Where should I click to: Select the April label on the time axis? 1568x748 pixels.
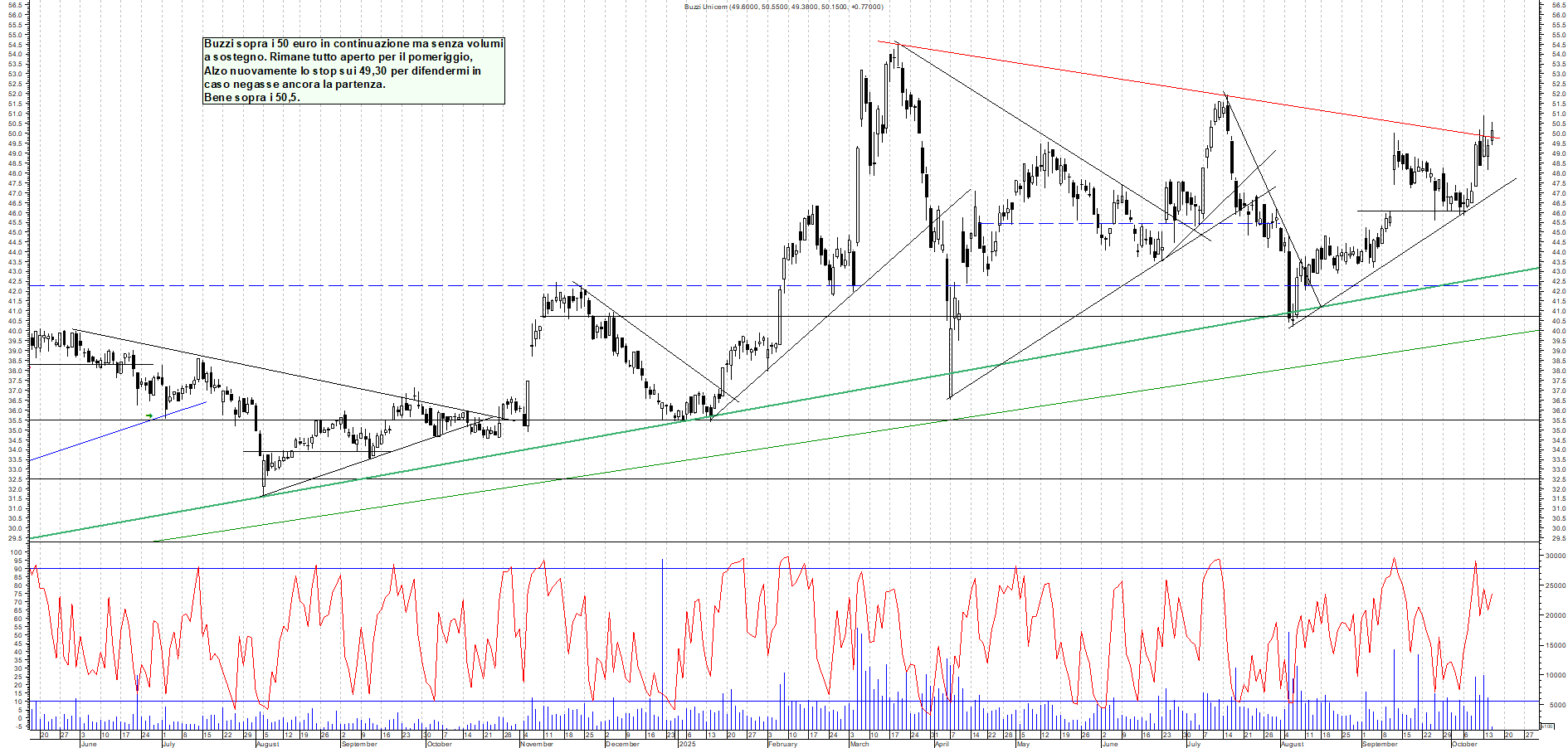coord(942,744)
